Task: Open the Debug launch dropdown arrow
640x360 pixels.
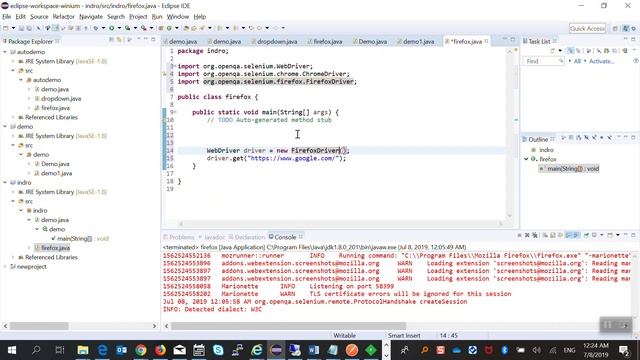Action: tap(103, 28)
